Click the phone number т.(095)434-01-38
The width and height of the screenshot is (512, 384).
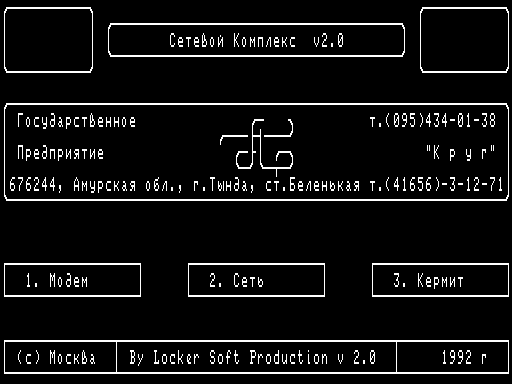pos(433,121)
